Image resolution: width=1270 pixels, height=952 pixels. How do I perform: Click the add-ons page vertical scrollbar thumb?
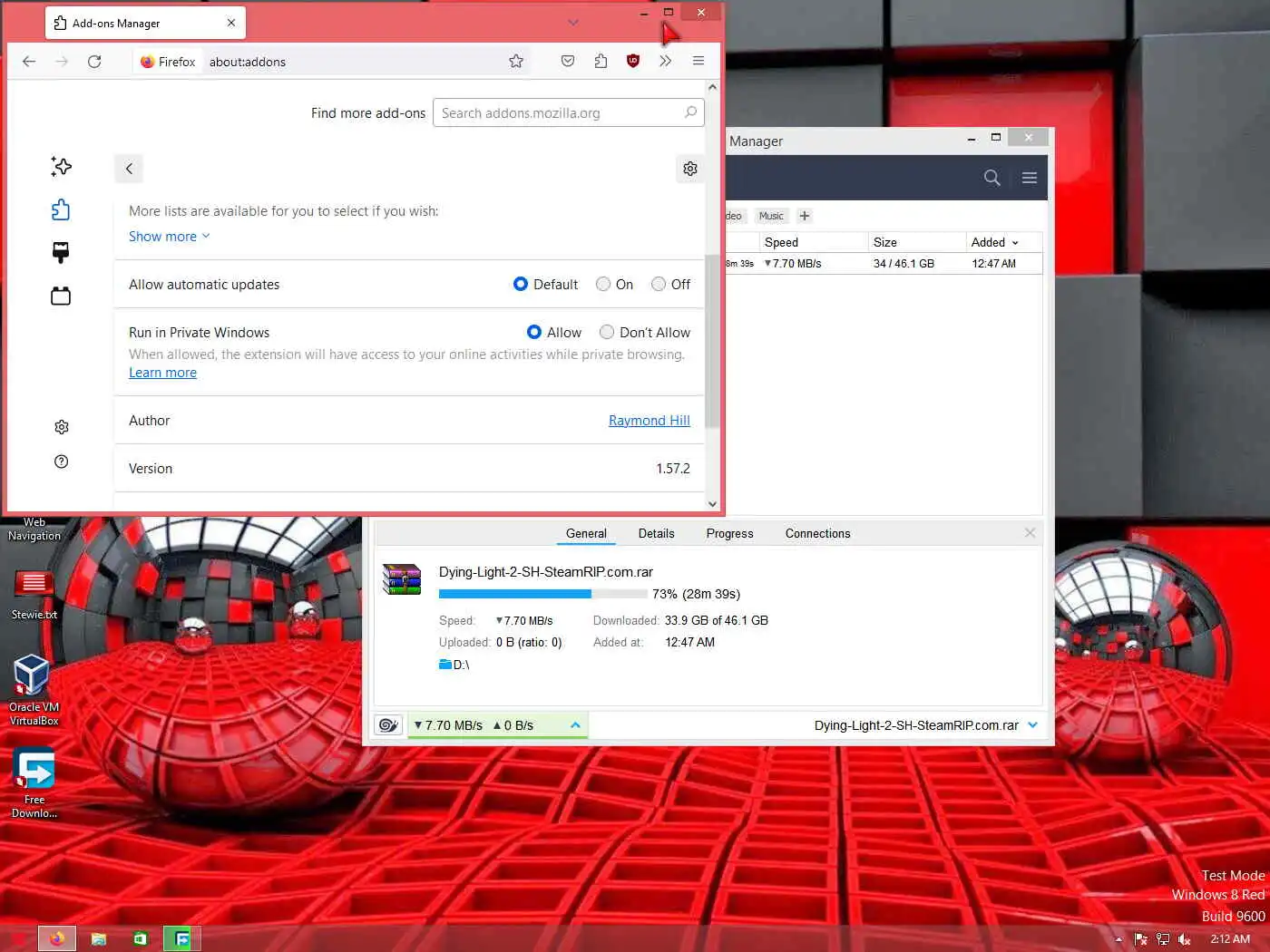click(712, 341)
